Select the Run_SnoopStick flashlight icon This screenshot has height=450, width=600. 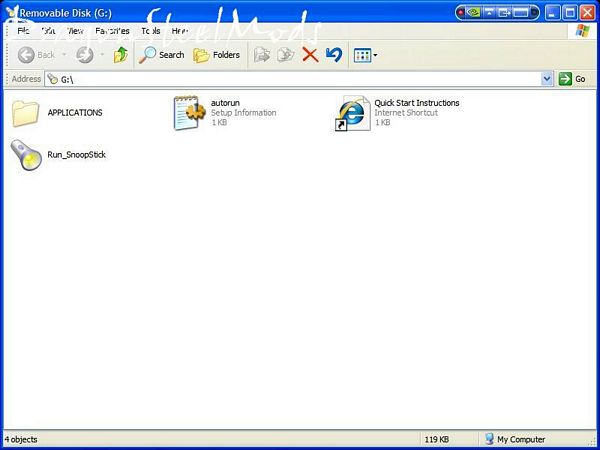[x=25, y=155]
